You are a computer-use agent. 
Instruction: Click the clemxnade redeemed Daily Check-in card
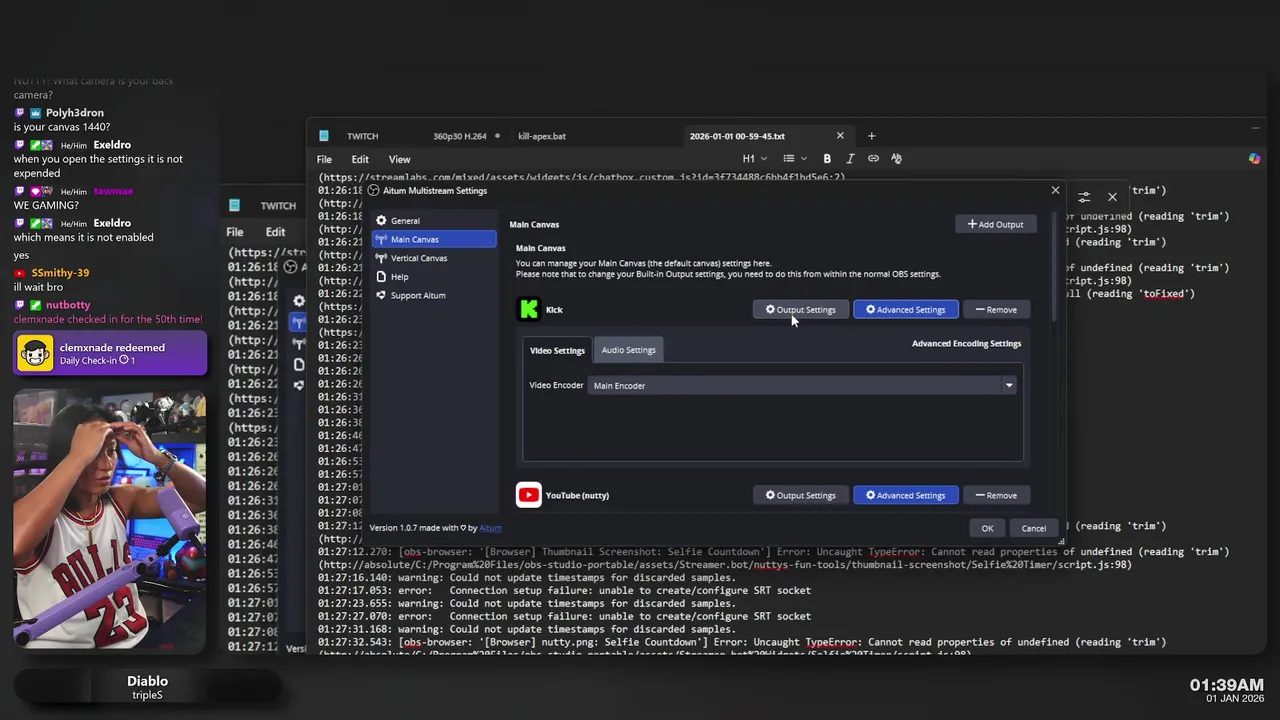click(x=110, y=353)
